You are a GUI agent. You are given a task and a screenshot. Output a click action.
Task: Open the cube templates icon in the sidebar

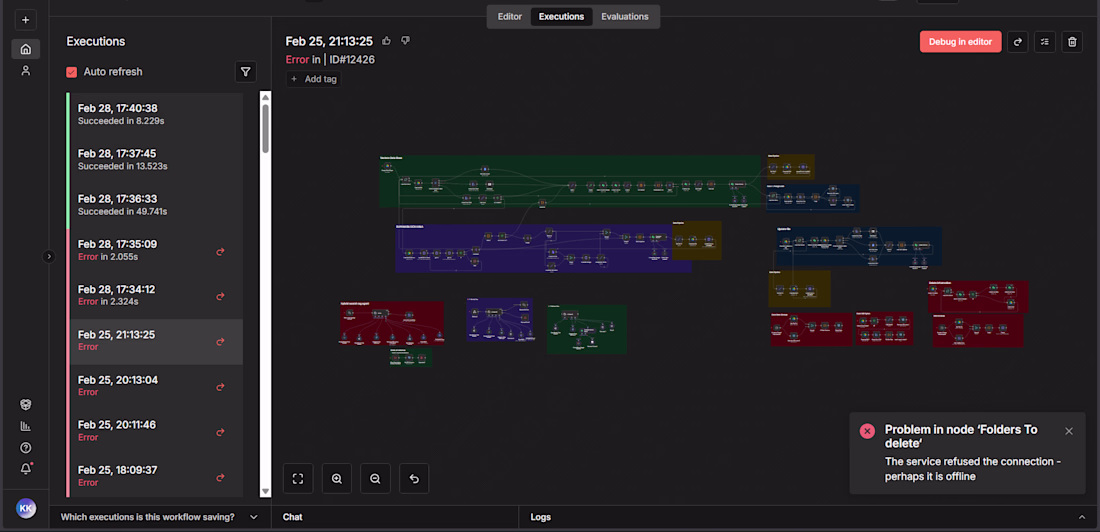tap(25, 404)
